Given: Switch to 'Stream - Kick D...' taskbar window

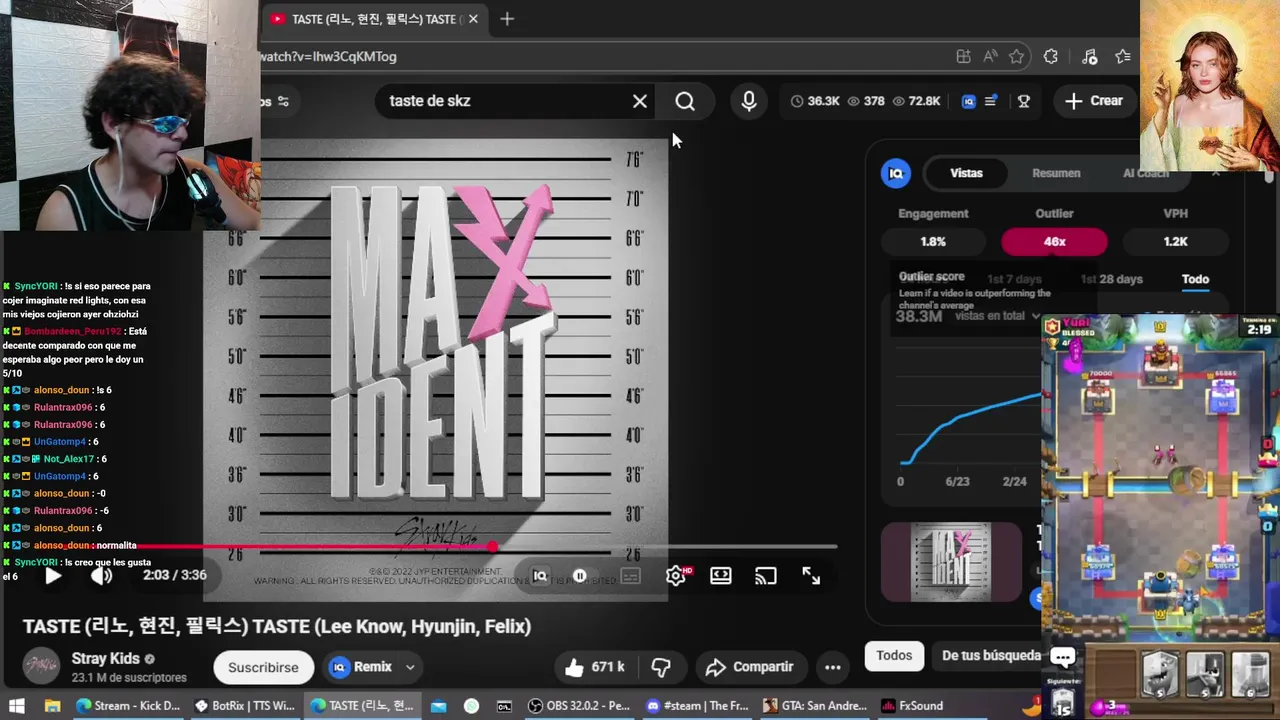Looking at the screenshot, I should [x=128, y=706].
